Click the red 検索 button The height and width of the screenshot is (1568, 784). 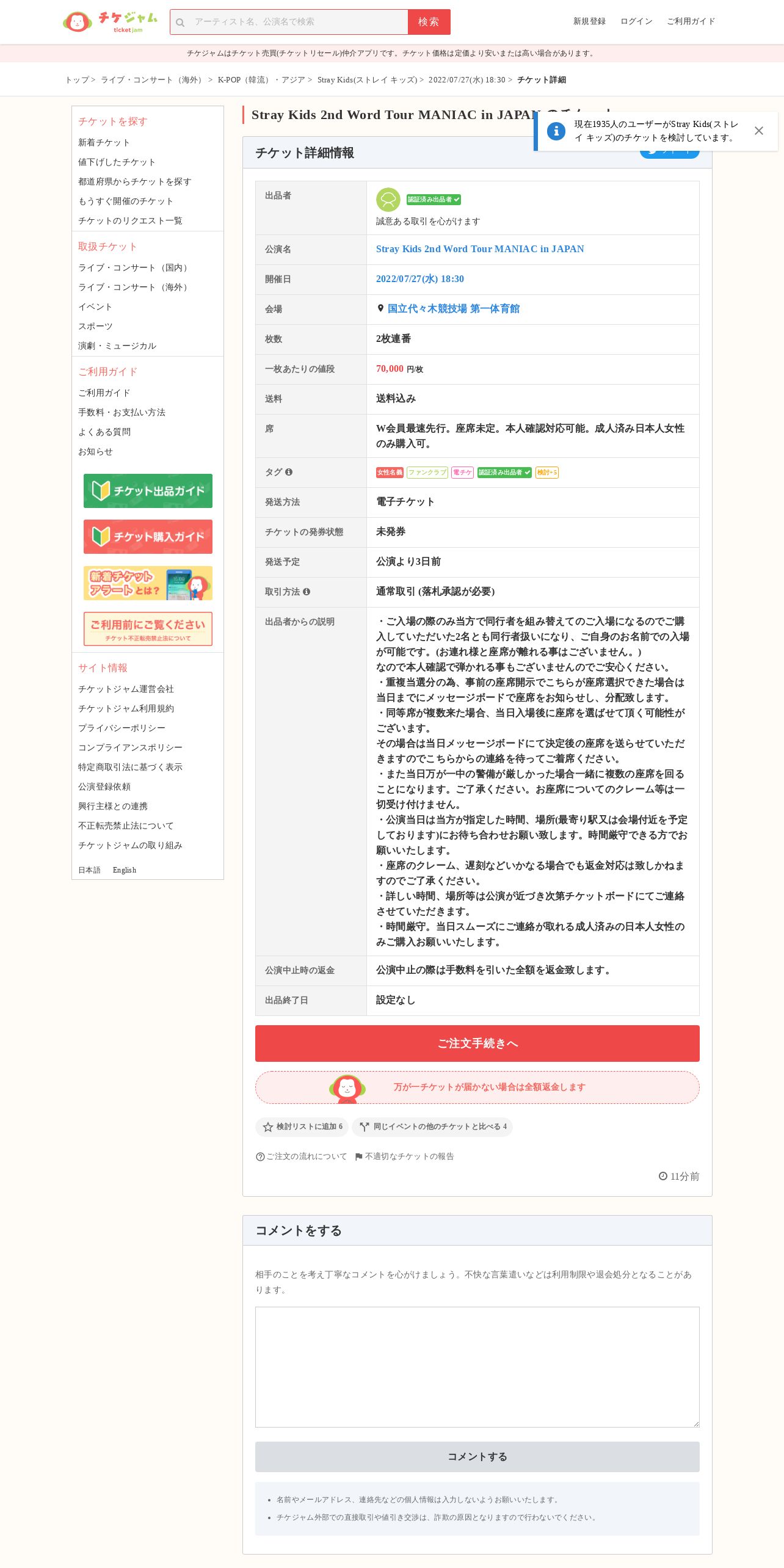tap(429, 22)
